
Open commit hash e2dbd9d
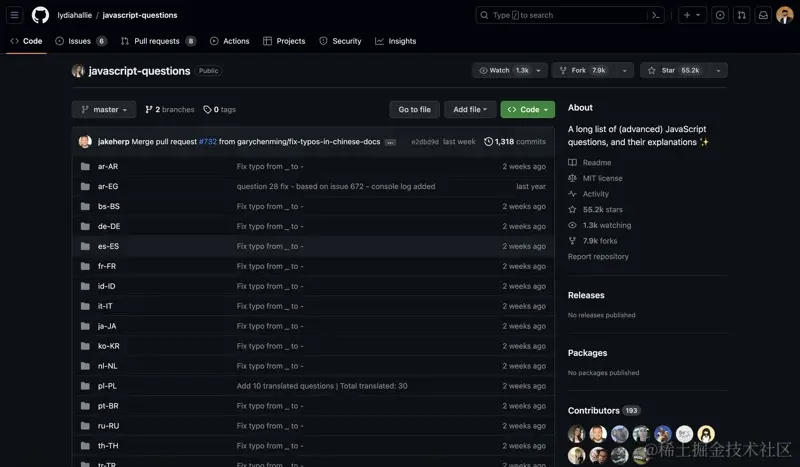coord(424,142)
